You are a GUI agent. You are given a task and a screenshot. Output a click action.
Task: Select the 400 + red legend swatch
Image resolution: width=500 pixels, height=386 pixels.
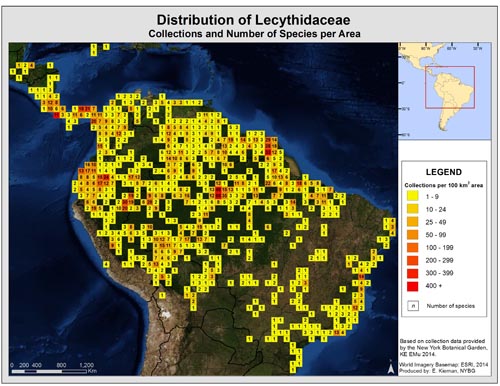412,286
